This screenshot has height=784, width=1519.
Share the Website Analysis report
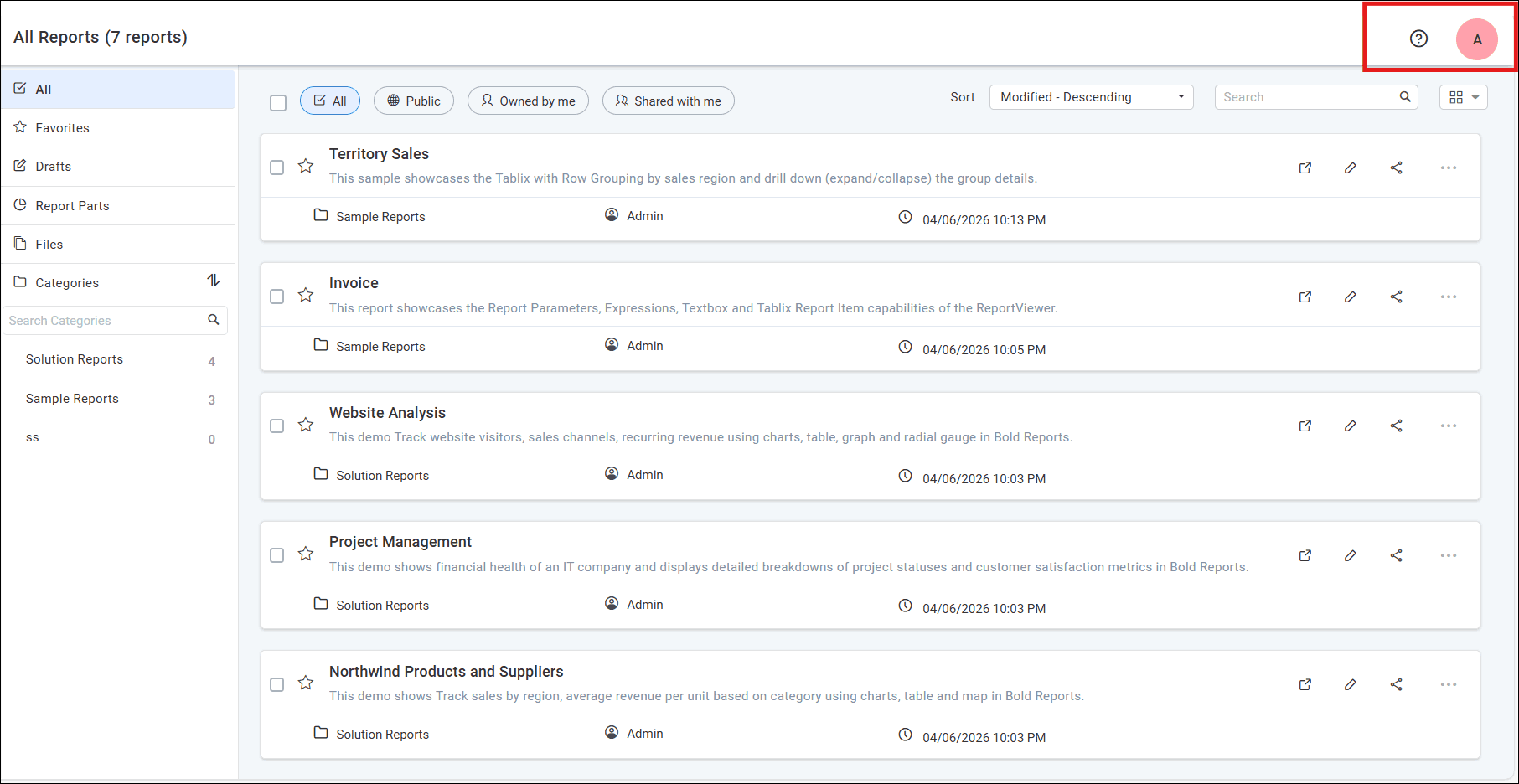1396,426
